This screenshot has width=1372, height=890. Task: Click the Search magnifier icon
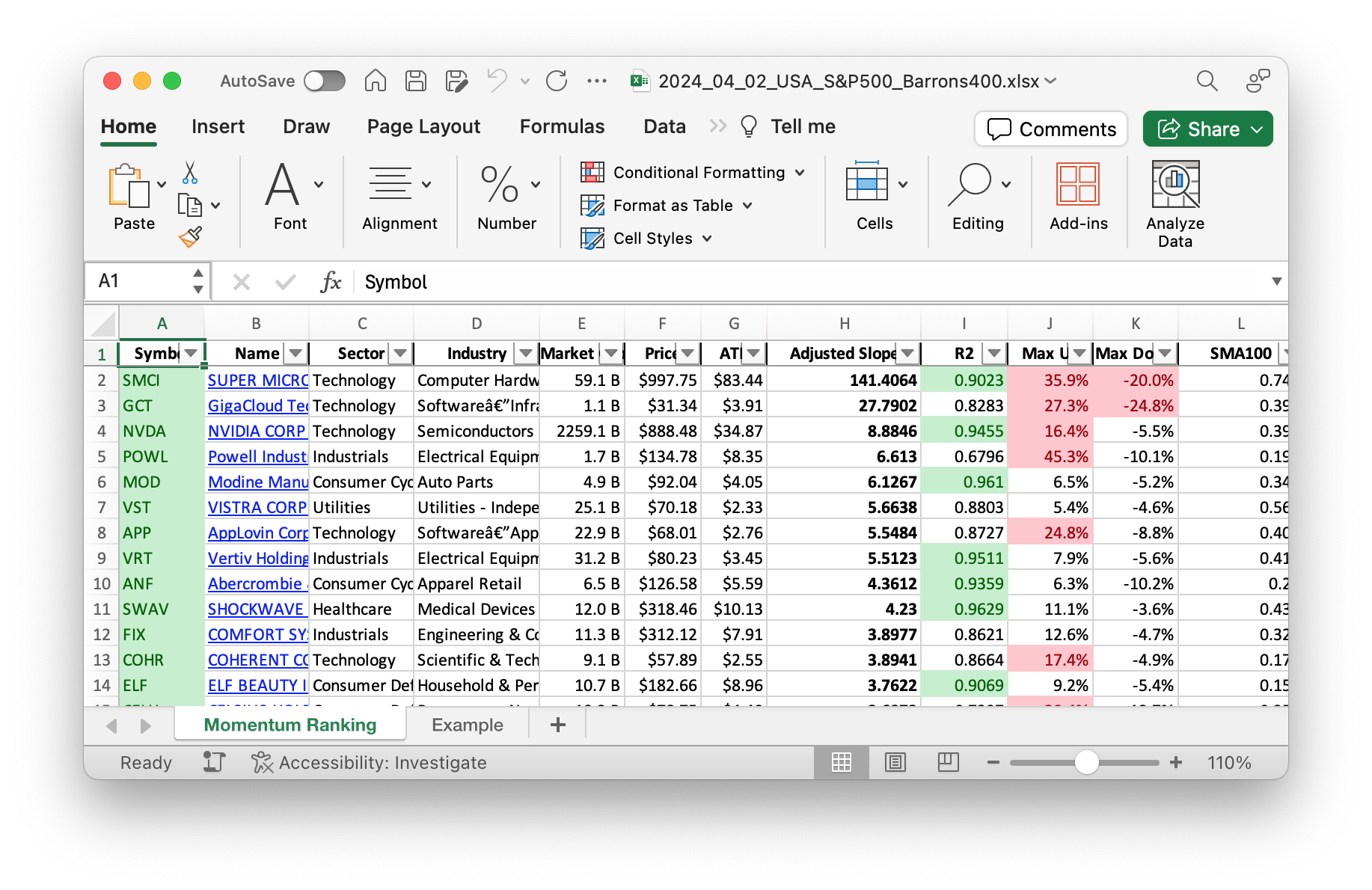(1207, 81)
